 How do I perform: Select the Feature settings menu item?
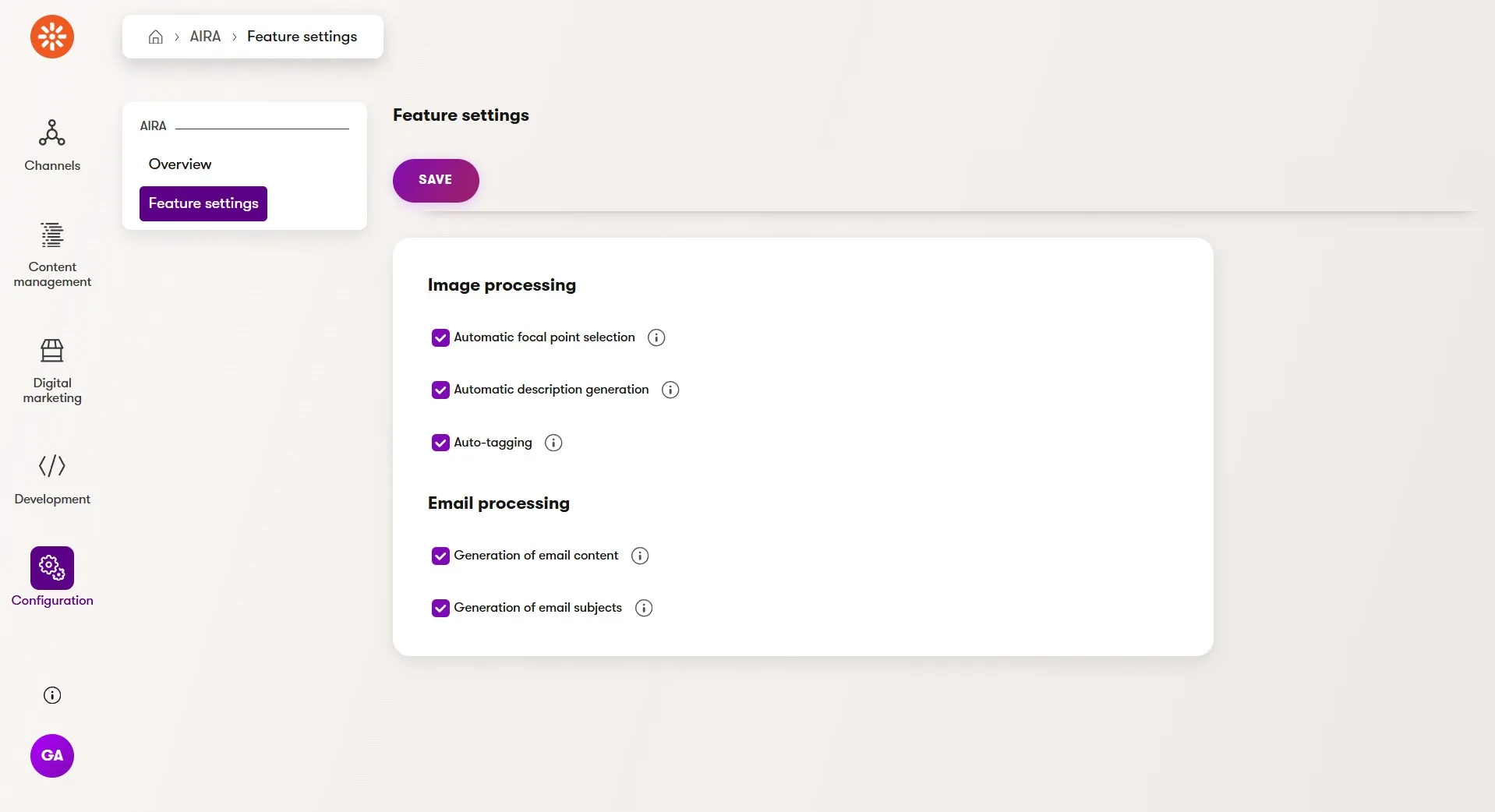point(203,203)
